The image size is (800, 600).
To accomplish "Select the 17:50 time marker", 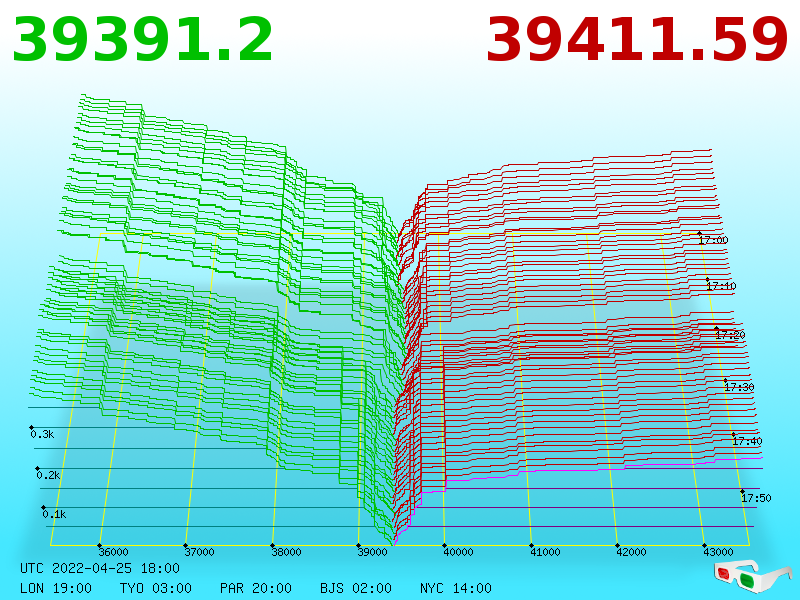I will click(756, 498).
